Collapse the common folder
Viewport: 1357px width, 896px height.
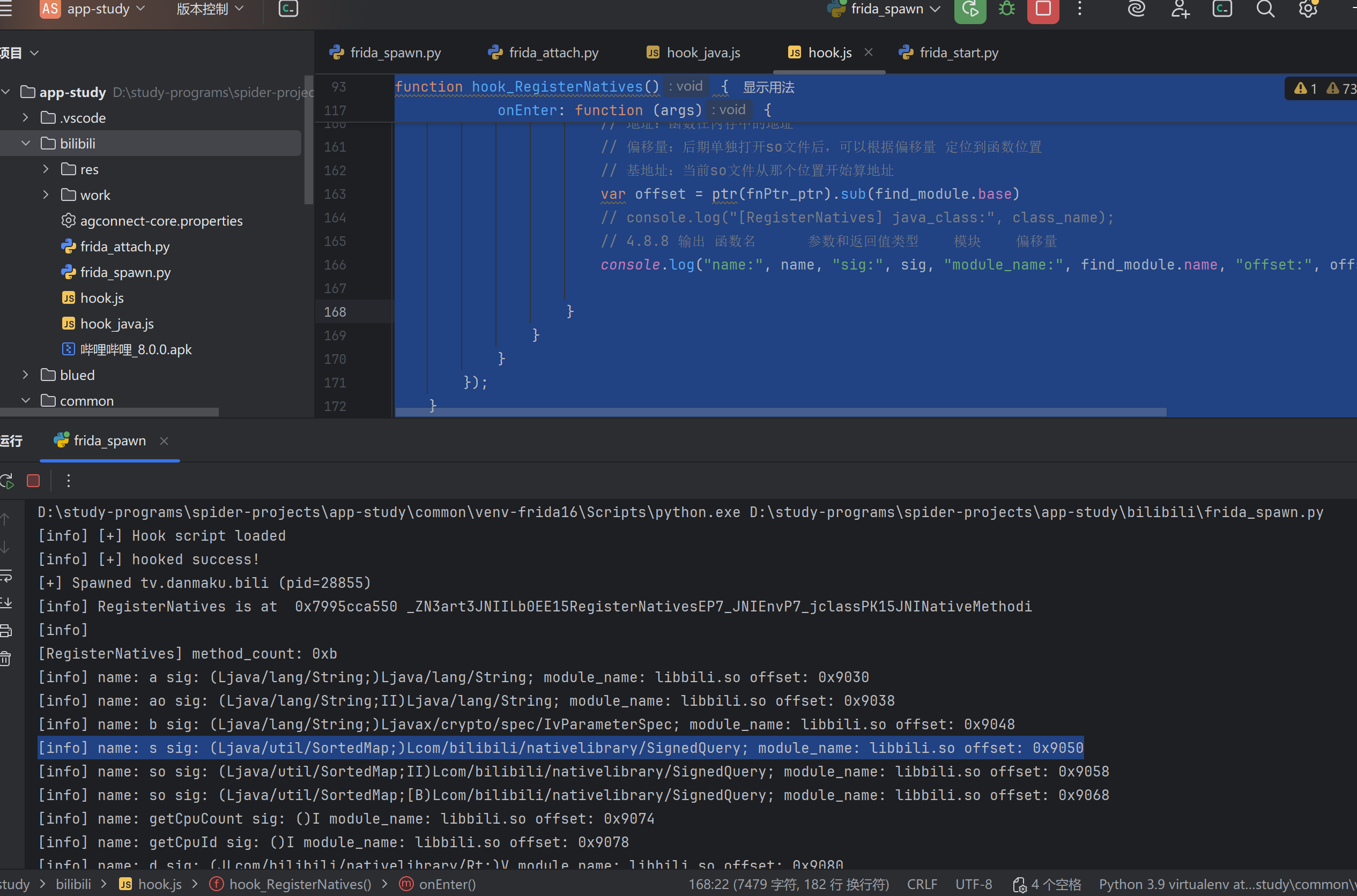point(26,400)
